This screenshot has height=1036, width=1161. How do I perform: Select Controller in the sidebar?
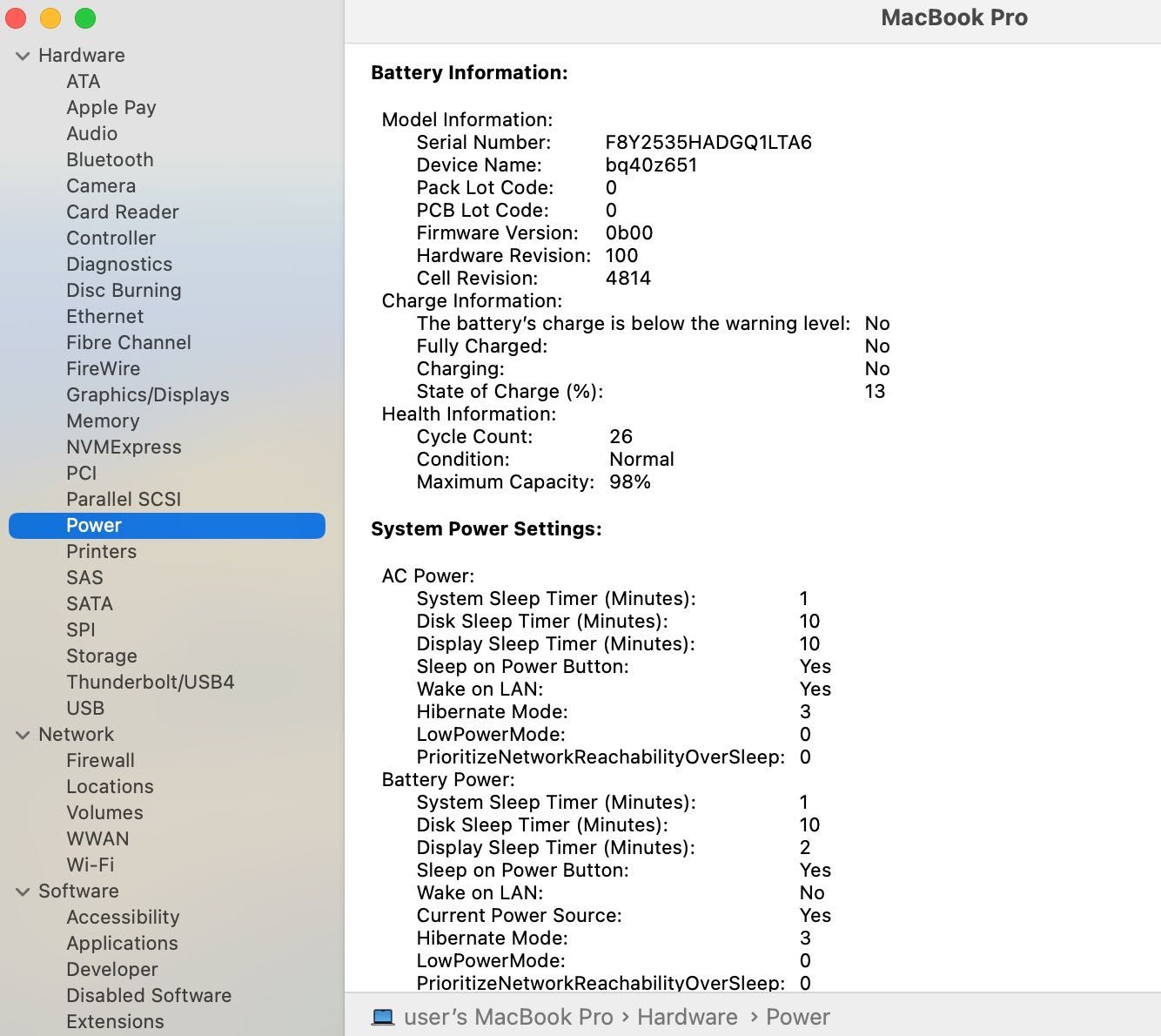click(x=111, y=238)
